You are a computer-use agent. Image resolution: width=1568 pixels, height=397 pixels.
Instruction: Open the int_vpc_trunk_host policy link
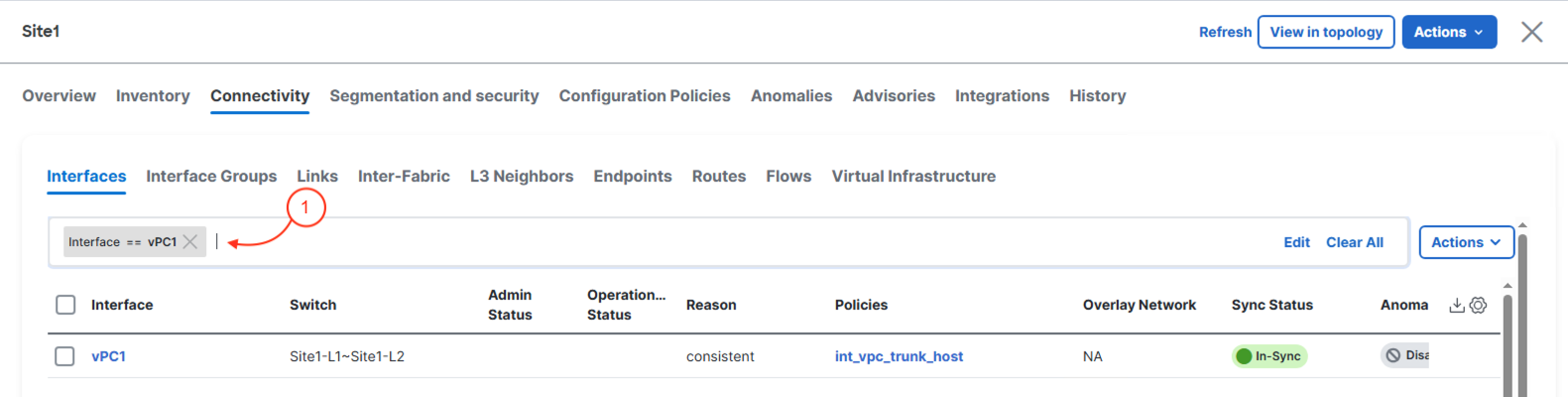(899, 356)
